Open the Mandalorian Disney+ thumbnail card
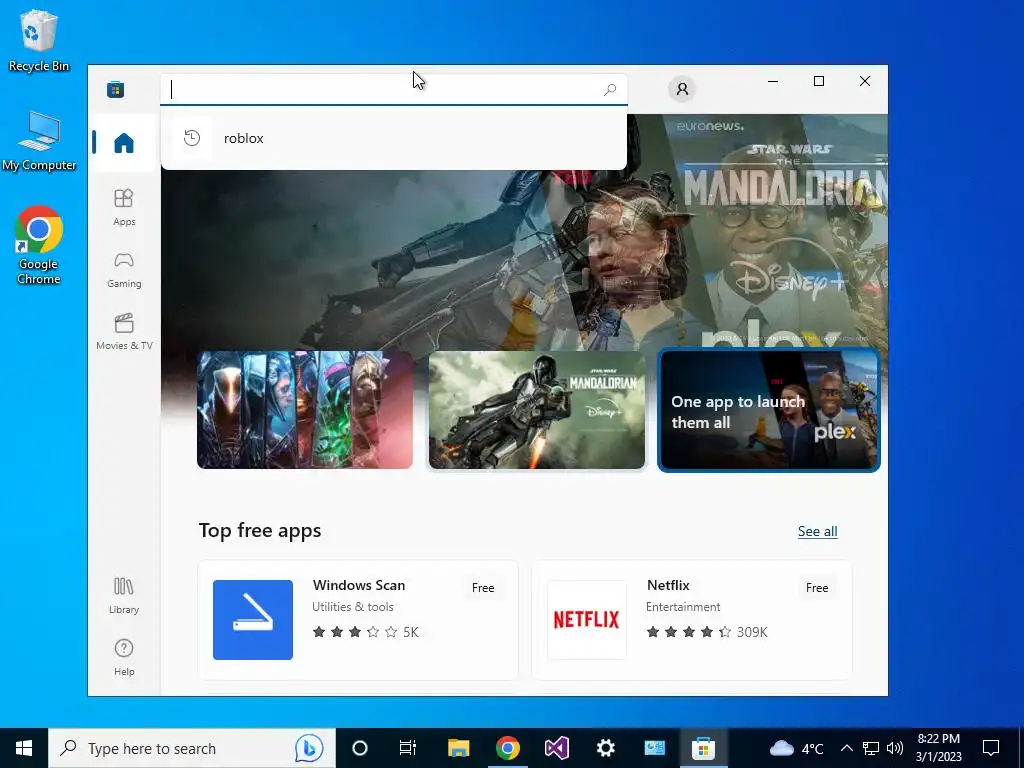Viewport: 1024px width, 768px height. pyautogui.click(x=537, y=409)
